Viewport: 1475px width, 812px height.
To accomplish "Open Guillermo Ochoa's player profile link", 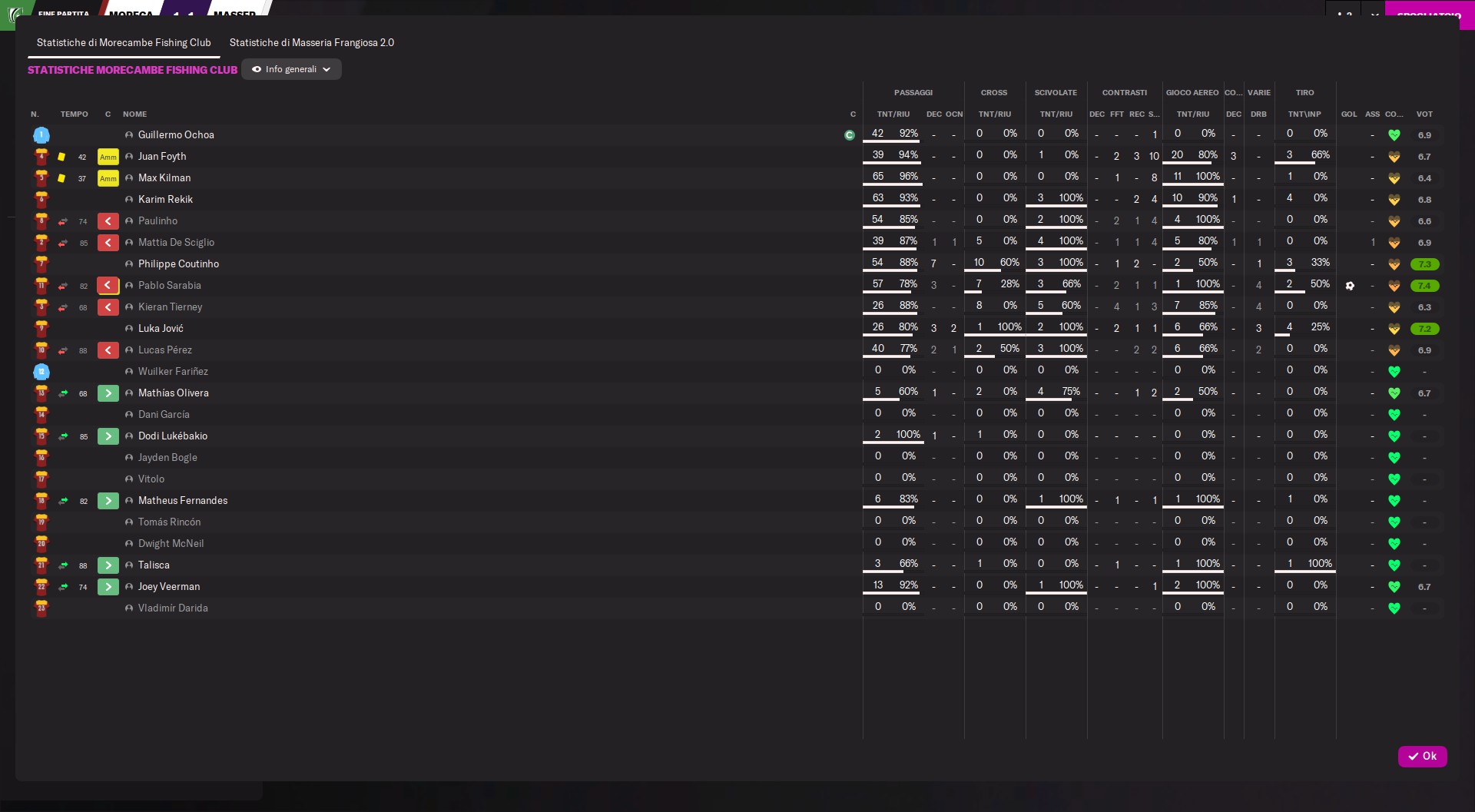I will point(176,135).
